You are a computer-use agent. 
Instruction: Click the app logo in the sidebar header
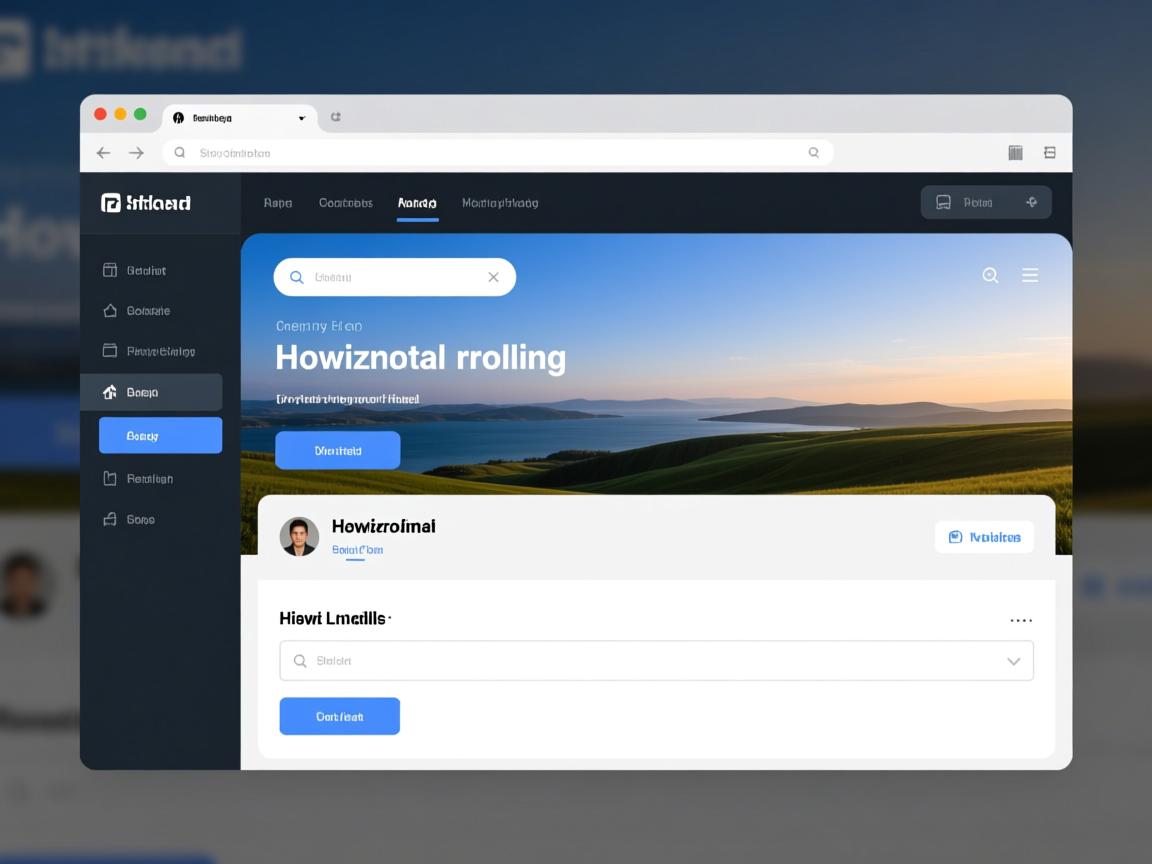[x=111, y=203]
